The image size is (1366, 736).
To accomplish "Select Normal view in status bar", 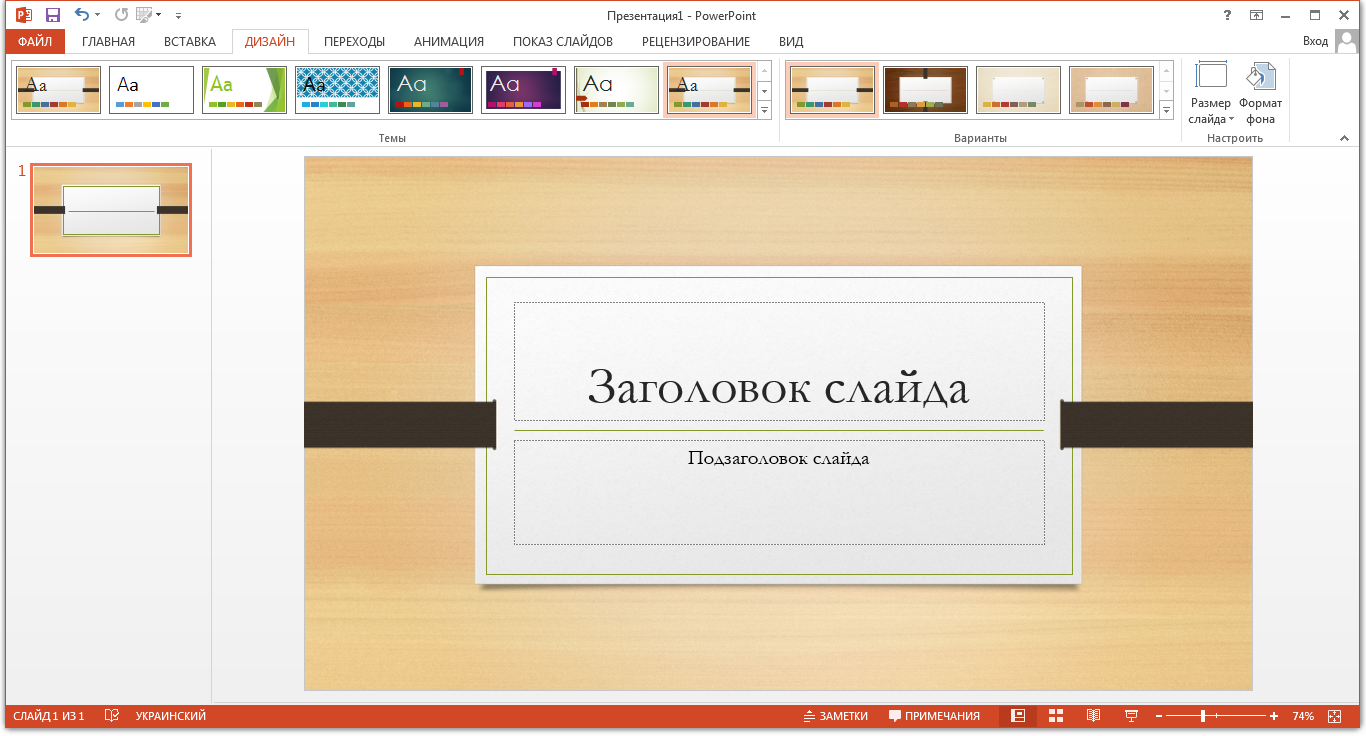I will point(1017,715).
